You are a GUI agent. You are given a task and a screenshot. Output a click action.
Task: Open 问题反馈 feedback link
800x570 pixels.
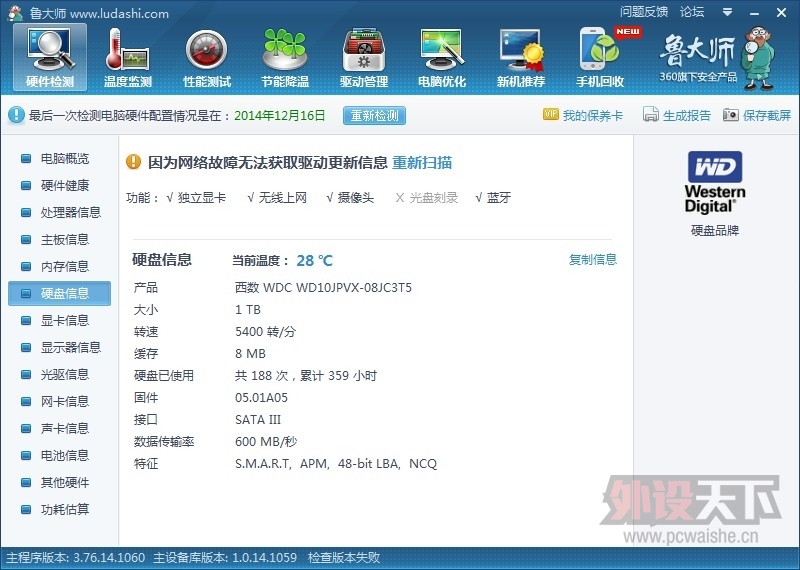(x=644, y=12)
